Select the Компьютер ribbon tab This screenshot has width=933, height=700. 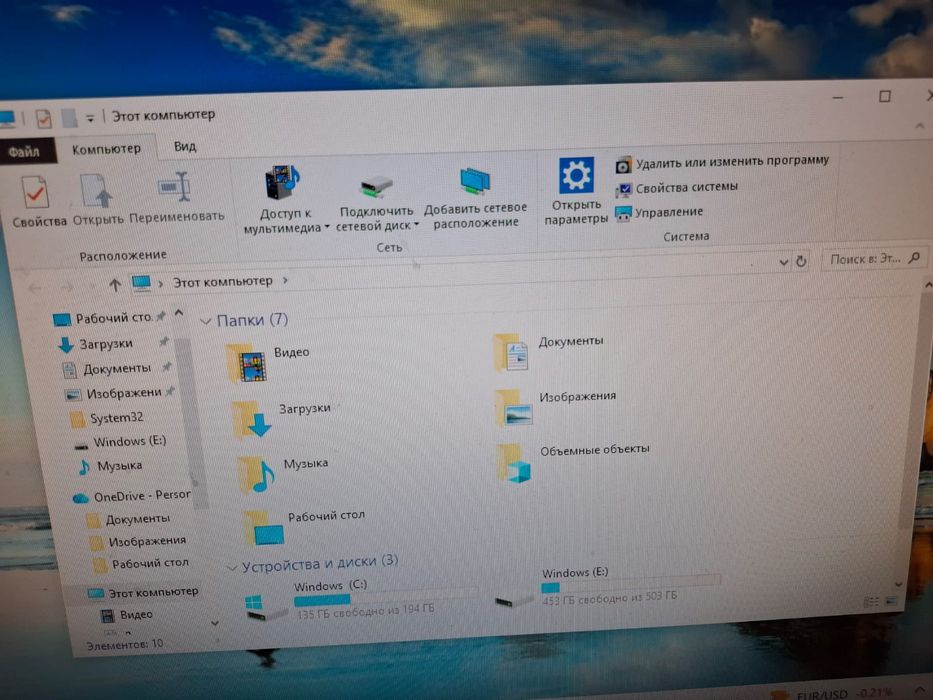coord(107,148)
